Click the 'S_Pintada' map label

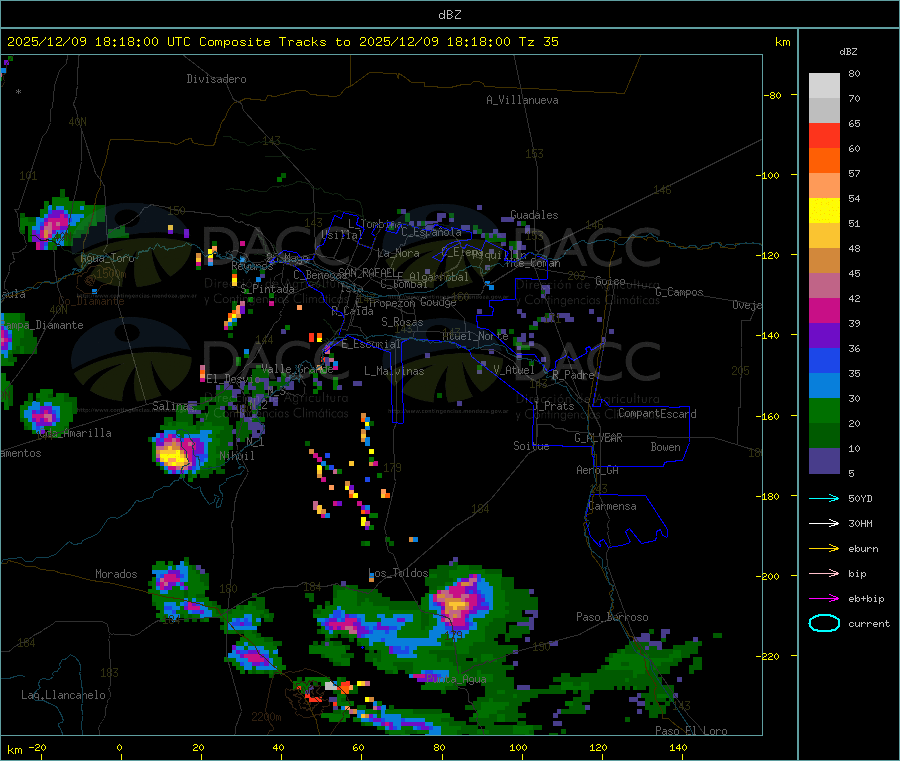[x=267, y=289]
